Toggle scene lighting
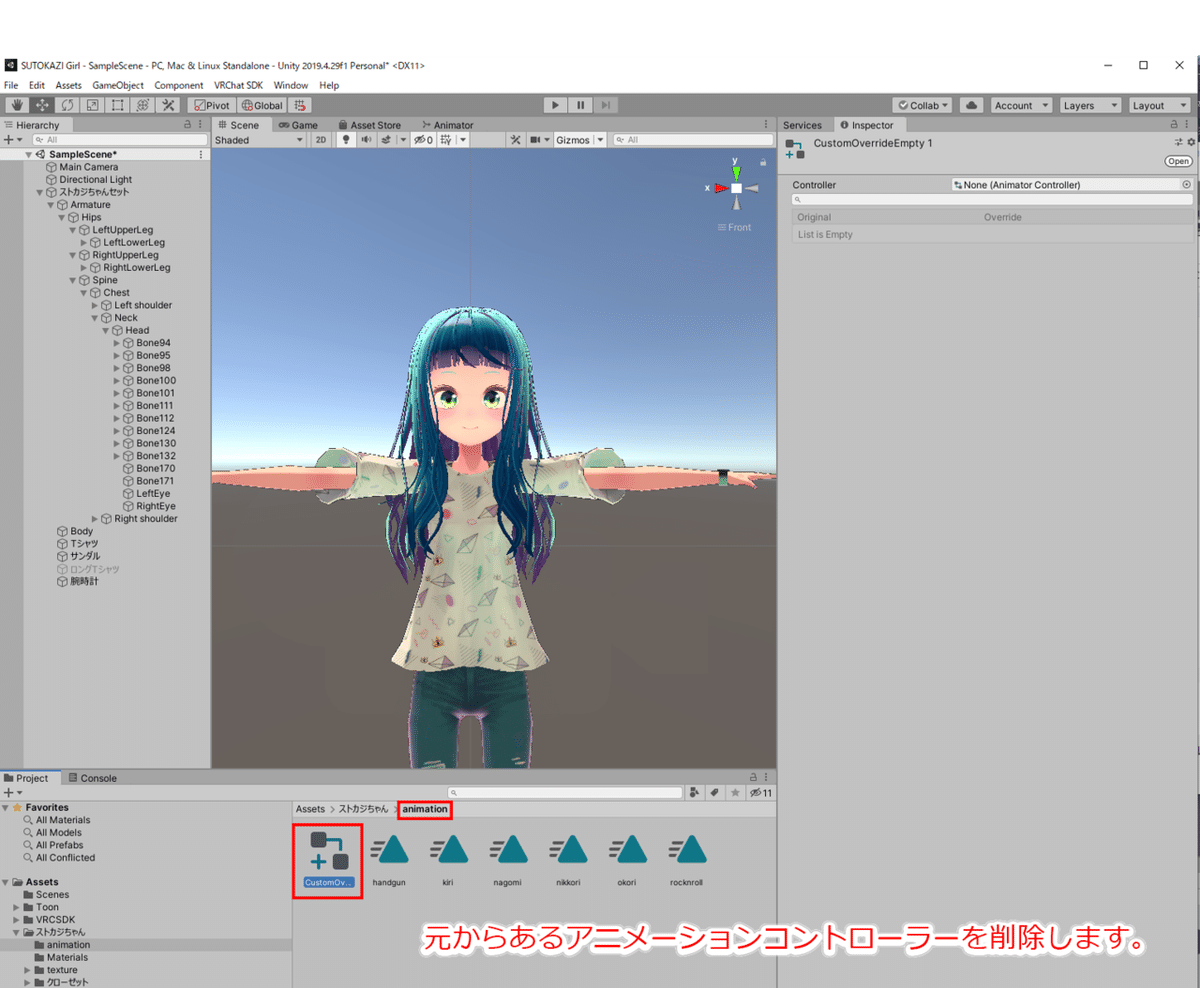This screenshot has height=988, width=1200. [345, 140]
